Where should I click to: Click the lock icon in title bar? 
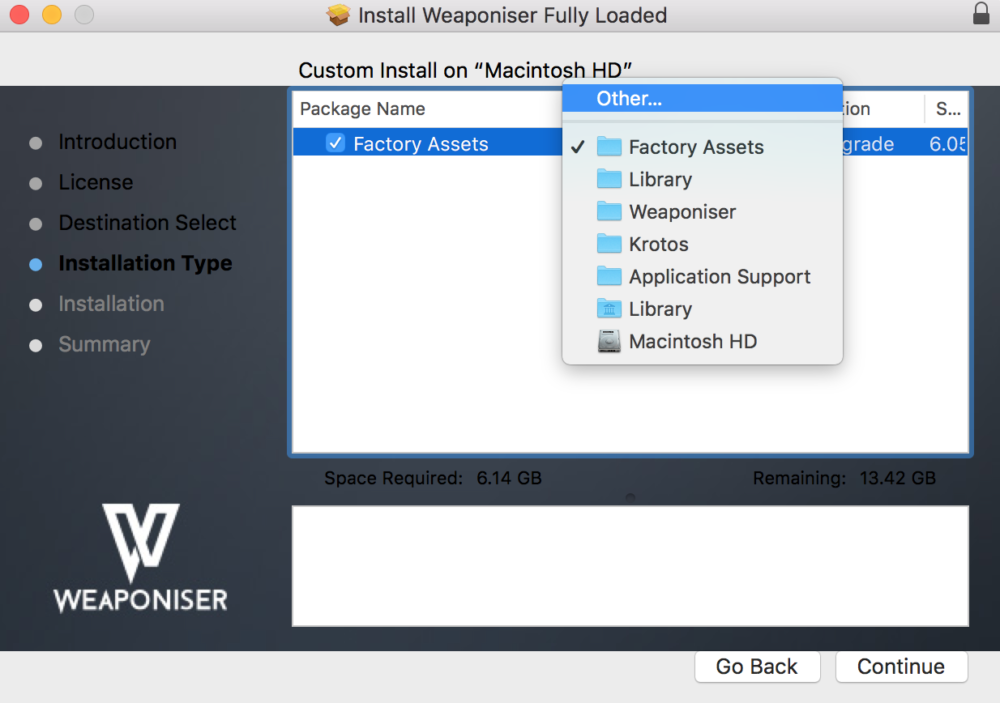tap(981, 13)
